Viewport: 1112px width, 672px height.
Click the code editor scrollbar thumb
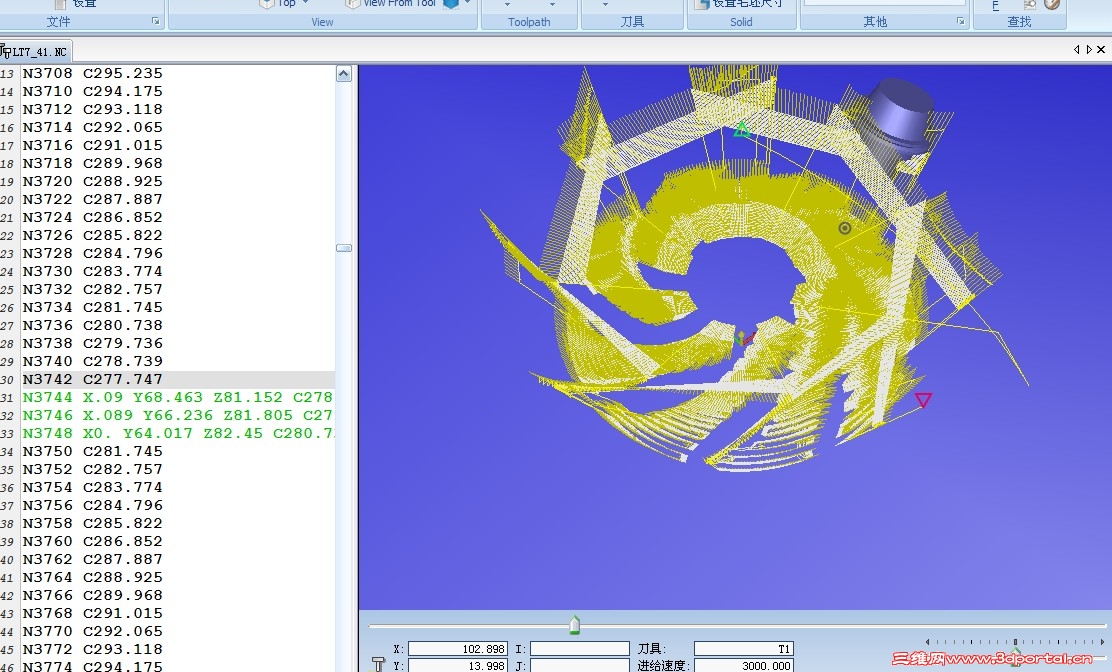tap(343, 248)
